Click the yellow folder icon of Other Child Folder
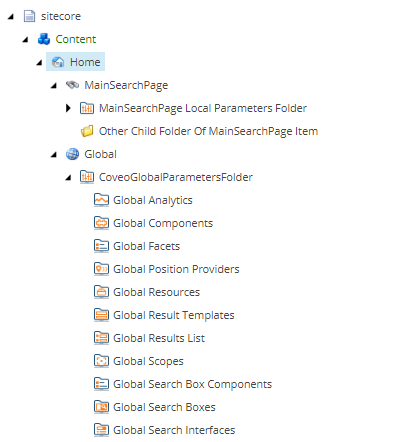This screenshot has height=442, width=407. pos(87,131)
